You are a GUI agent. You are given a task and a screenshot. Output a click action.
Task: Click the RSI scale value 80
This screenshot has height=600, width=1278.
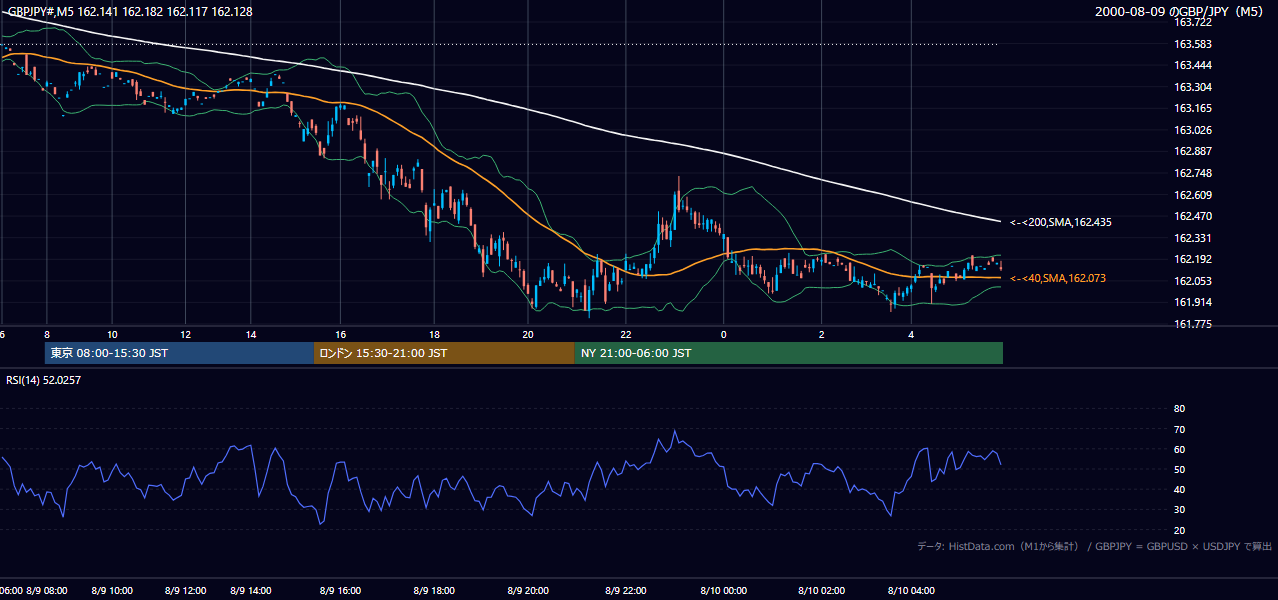coord(1179,409)
